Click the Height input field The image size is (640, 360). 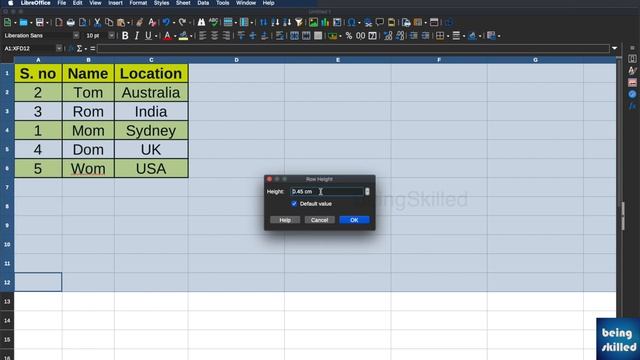click(327, 191)
